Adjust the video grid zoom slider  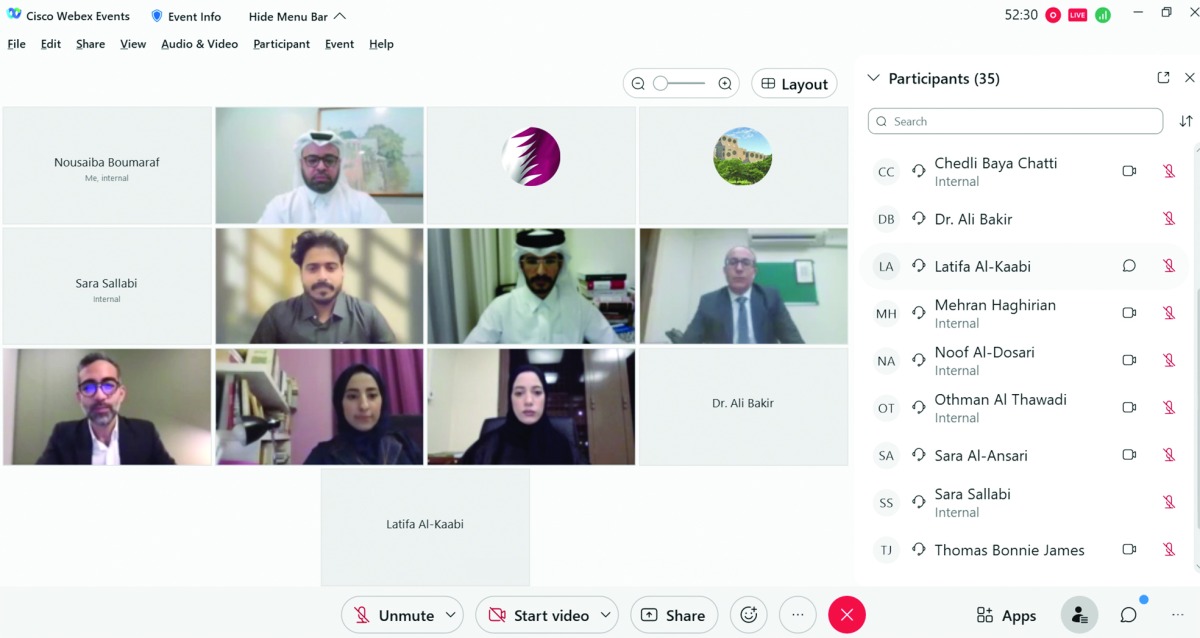[x=661, y=84]
